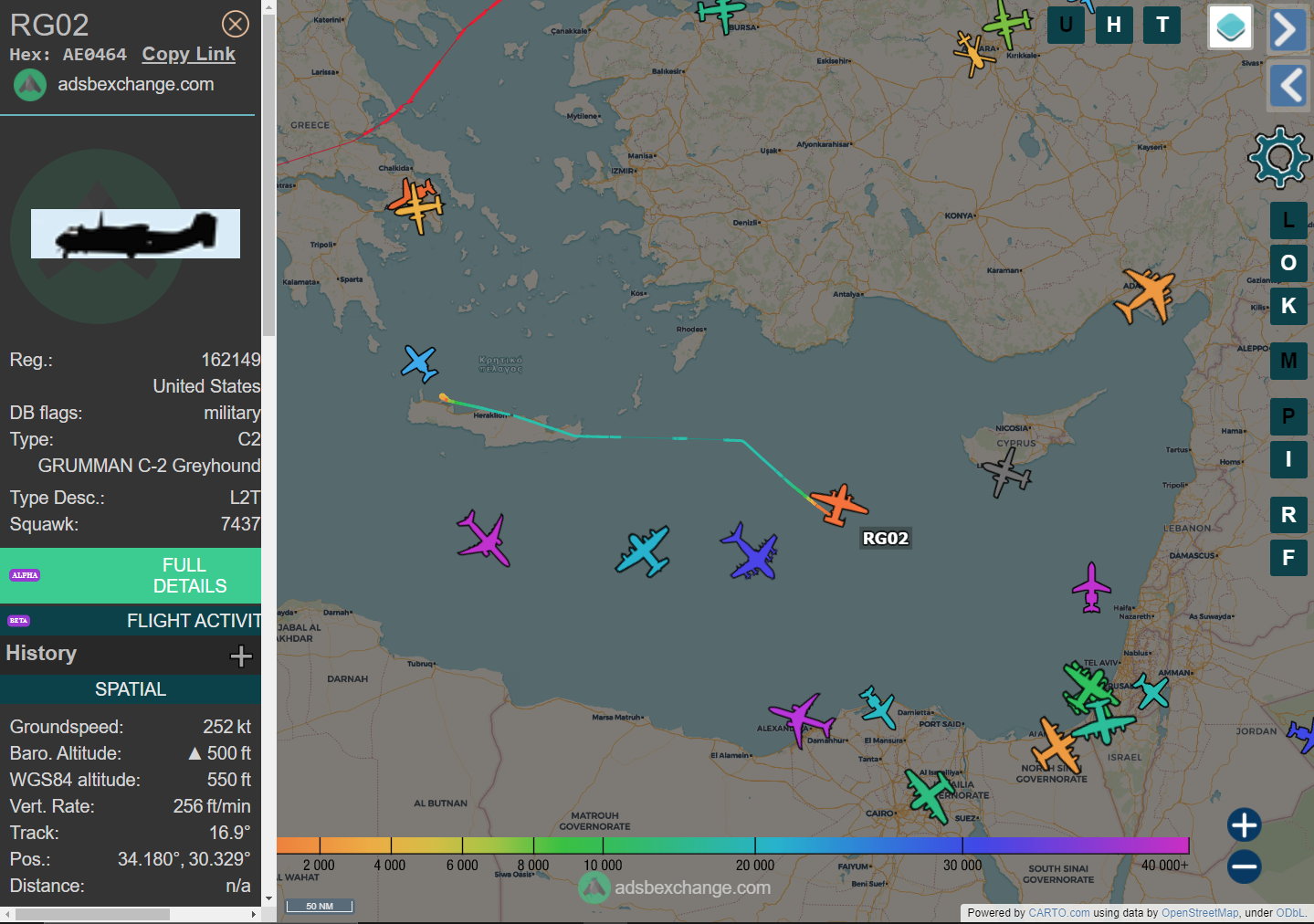Select the green aircraft near Bursa

(720, 14)
